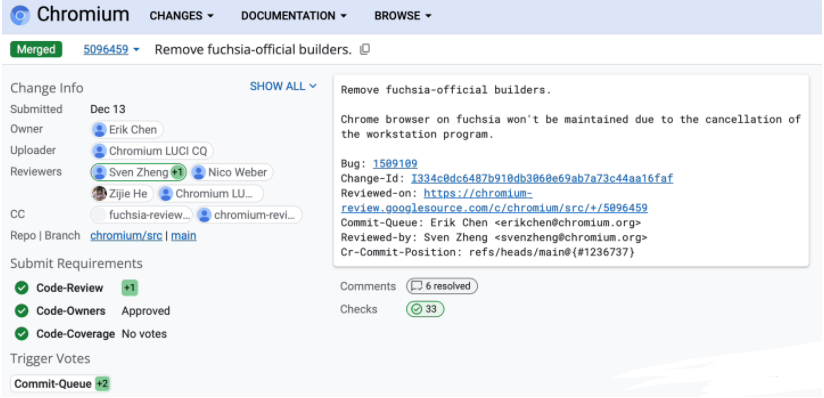824x398 pixels.
Task: Click the comment bubble icon in 6 resolved
Action: 417,287
